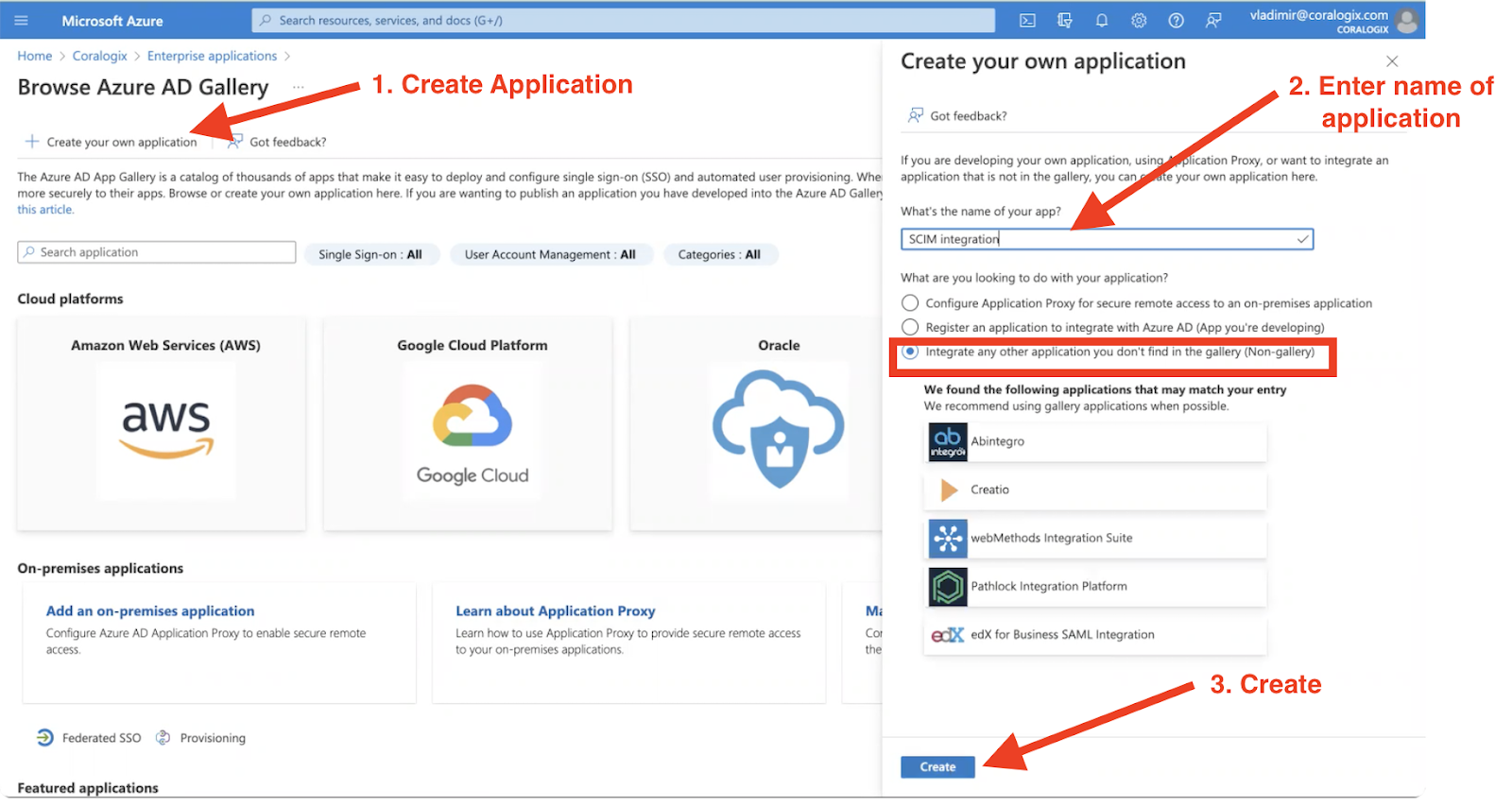Select Configure Application Proxy radio option
Image resolution: width=1512 pixels, height=807 pixels.
click(x=910, y=303)
